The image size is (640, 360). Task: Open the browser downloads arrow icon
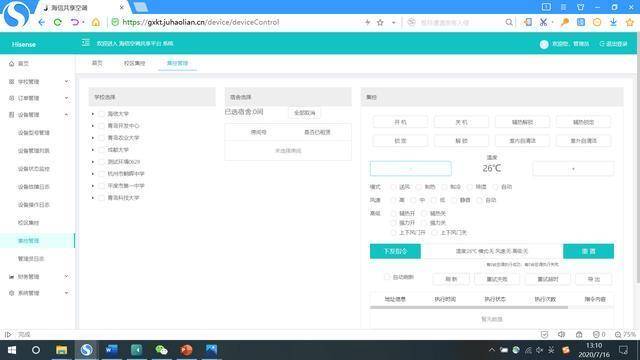613,22
